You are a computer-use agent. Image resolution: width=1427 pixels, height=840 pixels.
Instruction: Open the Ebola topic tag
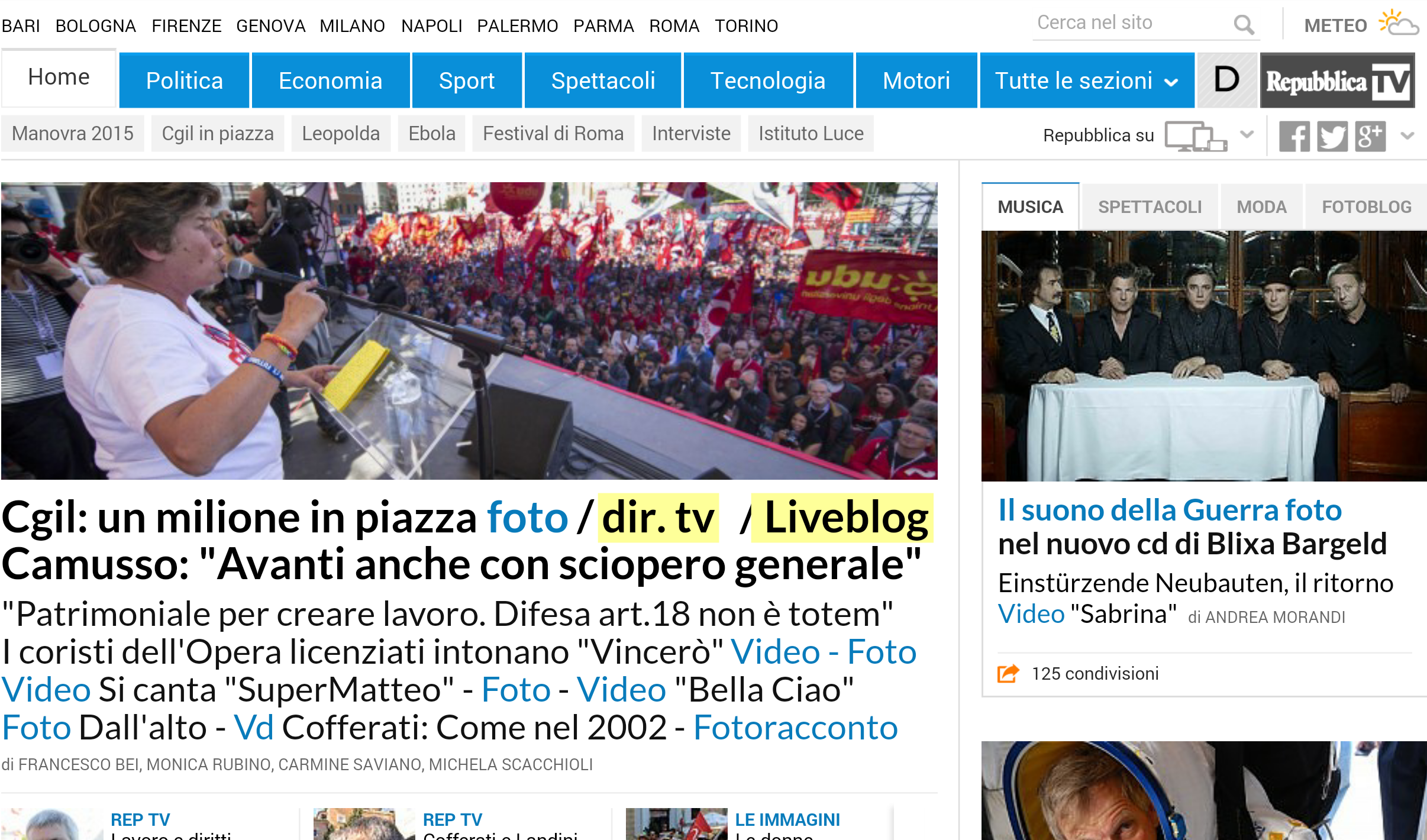432,134
